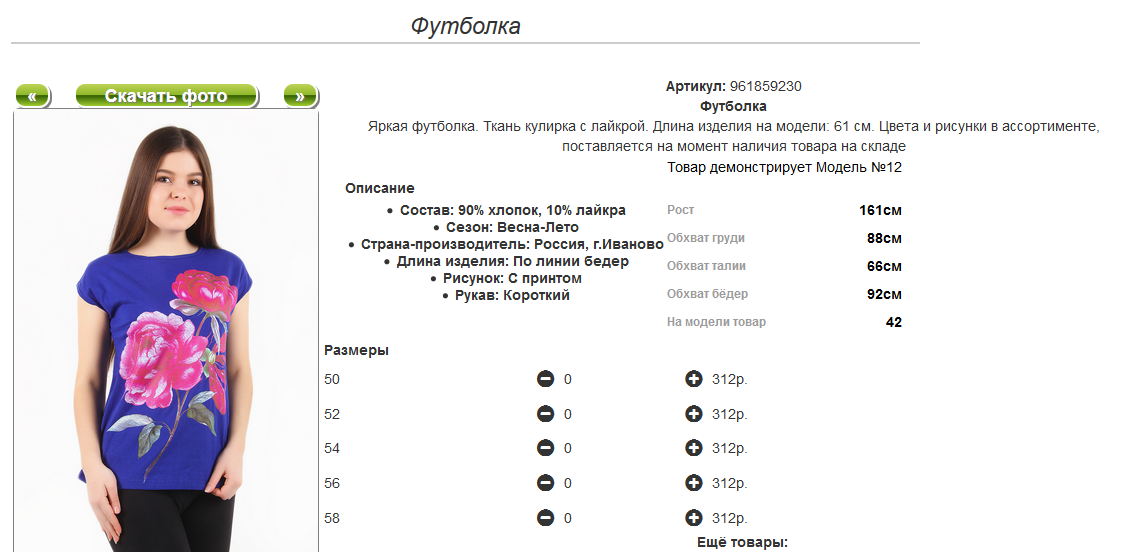Select the quantity value for size 50
This screenshot has height=552, width=1126.
tap(567, 379)
